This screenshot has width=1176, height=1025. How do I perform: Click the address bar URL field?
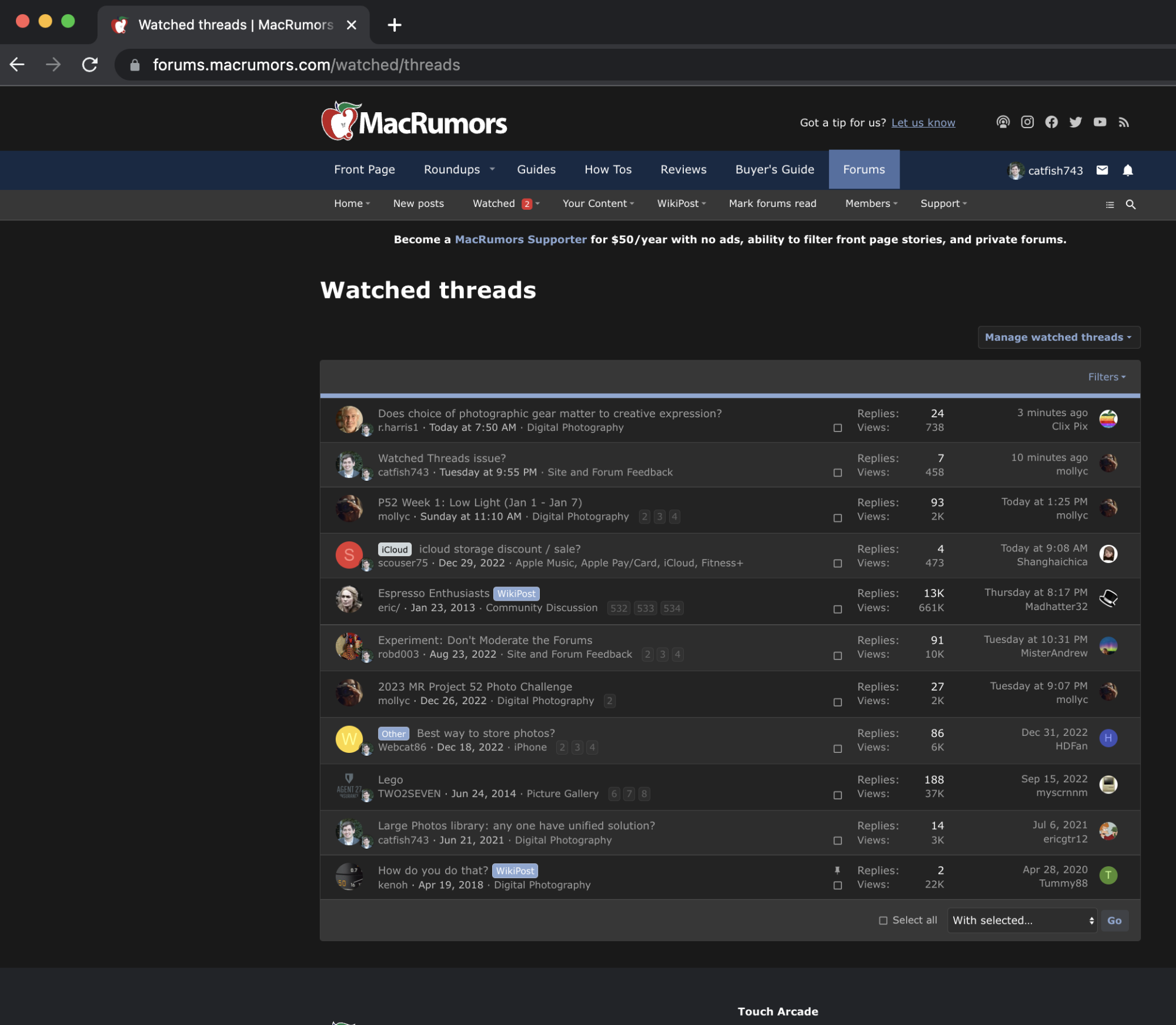(x=647, y=65)
